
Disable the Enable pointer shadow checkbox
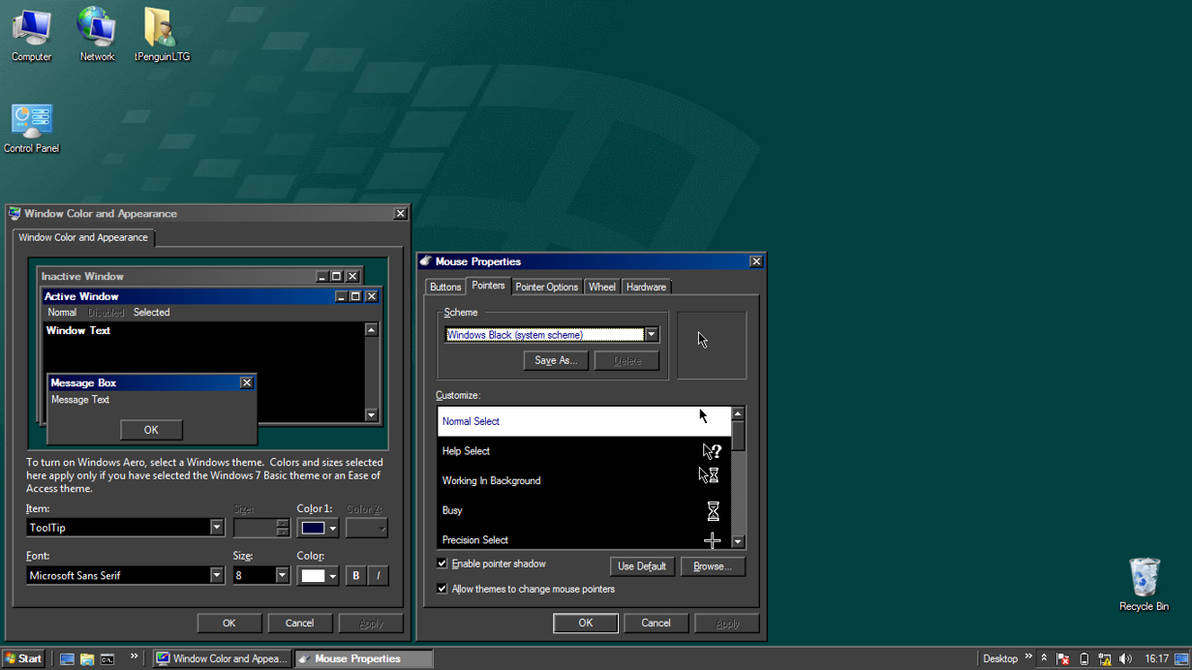pyautogui.click(x=442, y=563)
